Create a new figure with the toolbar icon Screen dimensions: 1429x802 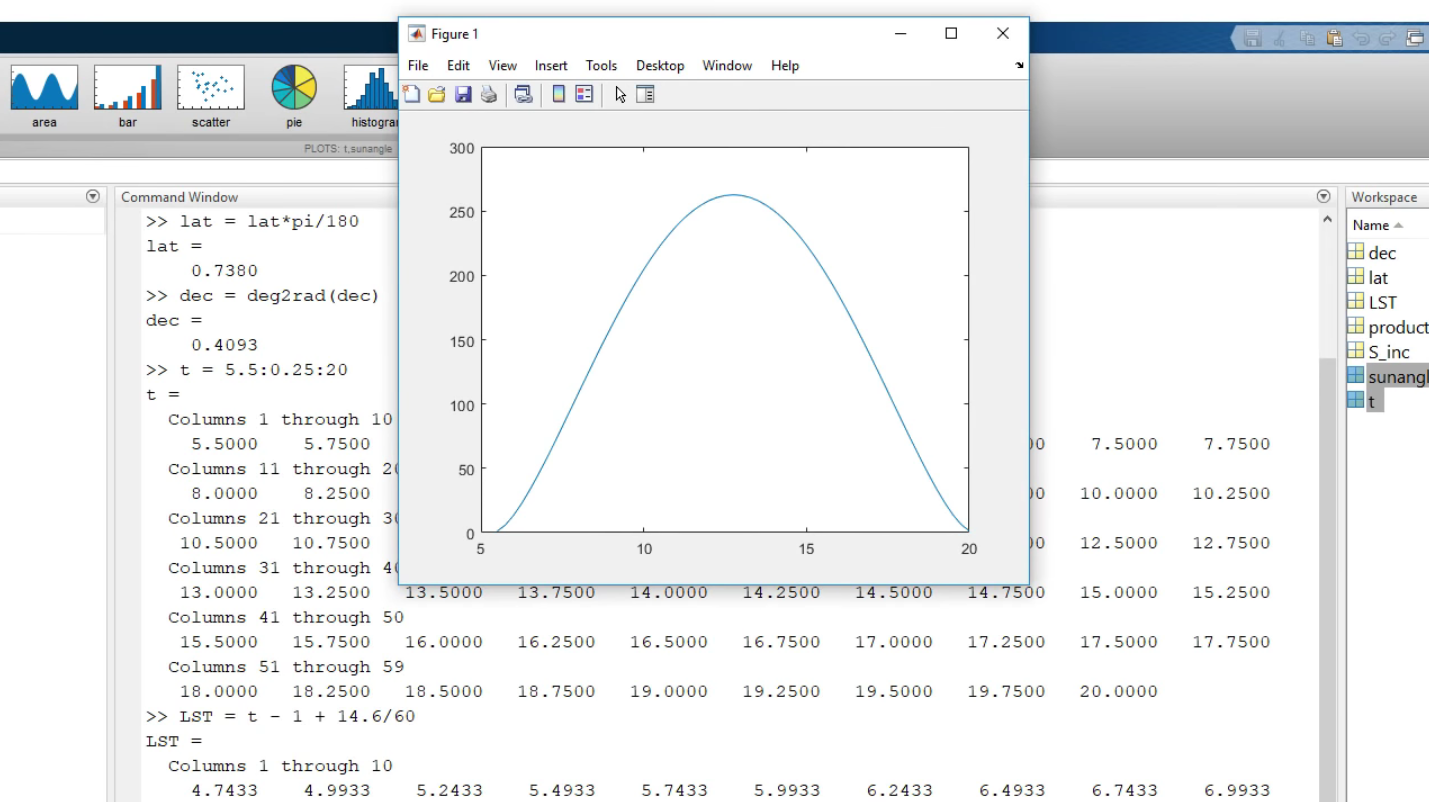412,93
